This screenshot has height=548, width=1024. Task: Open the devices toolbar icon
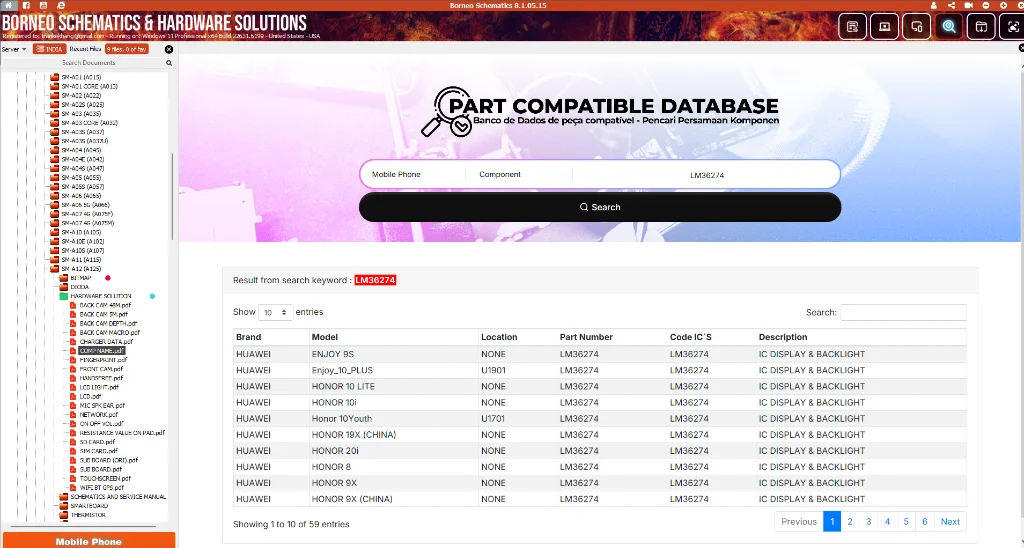917,27
